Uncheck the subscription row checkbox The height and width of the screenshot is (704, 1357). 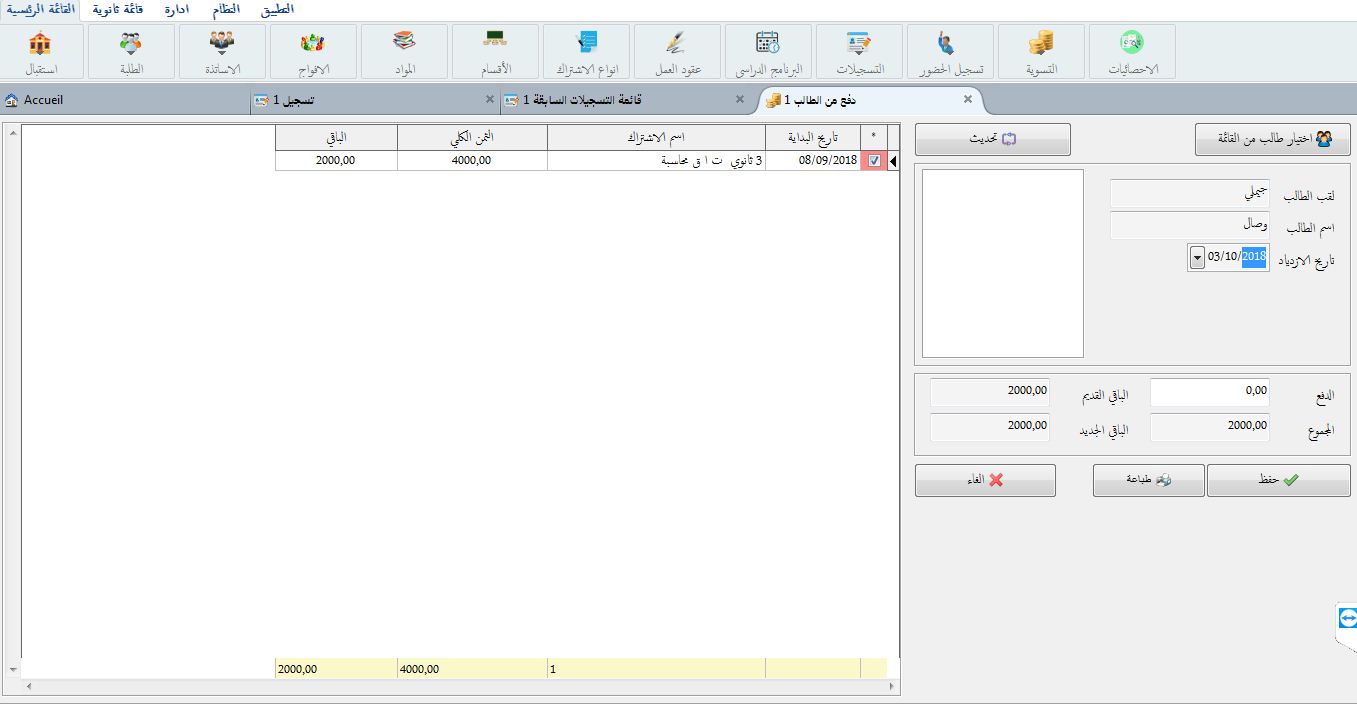coord(874,161)
